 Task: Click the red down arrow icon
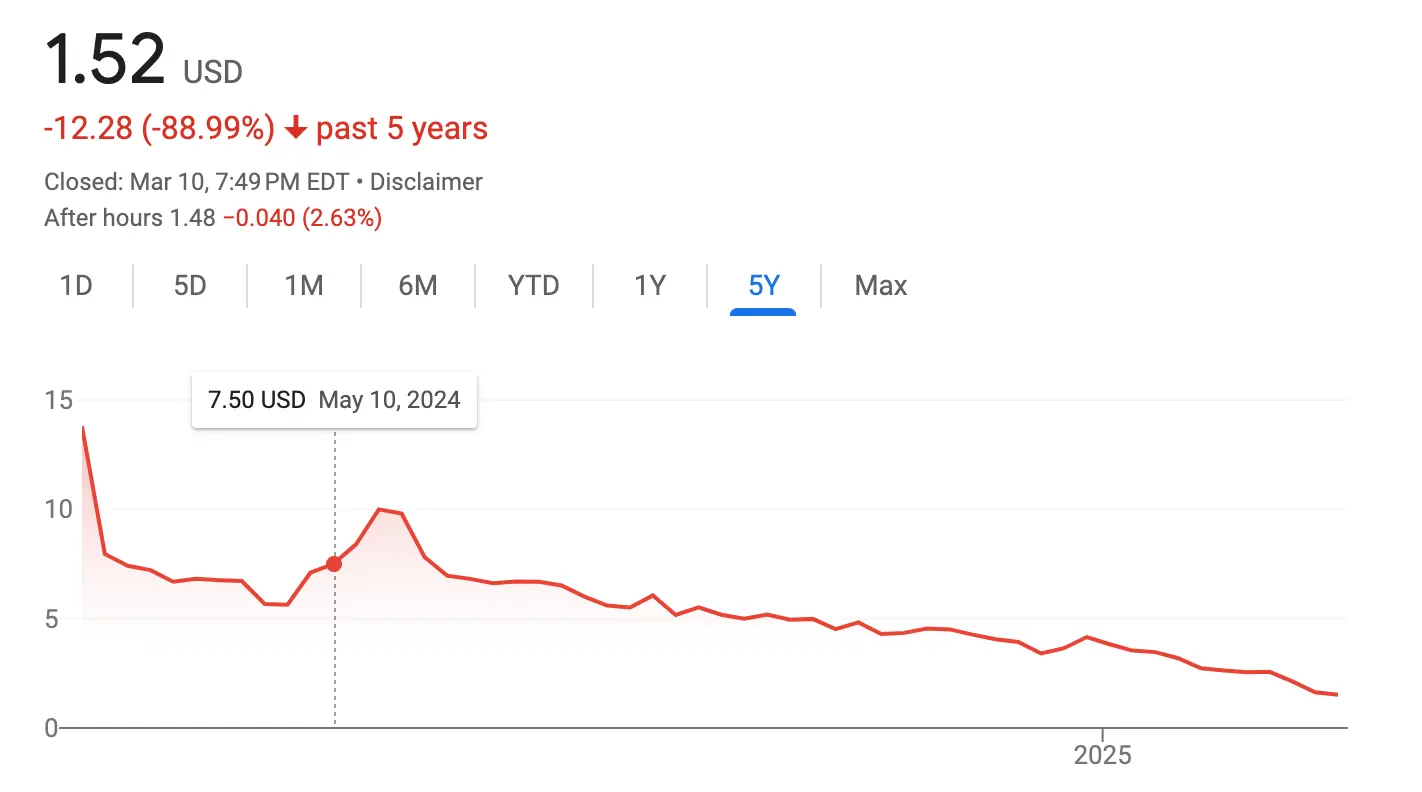click(x=295, y=129)
